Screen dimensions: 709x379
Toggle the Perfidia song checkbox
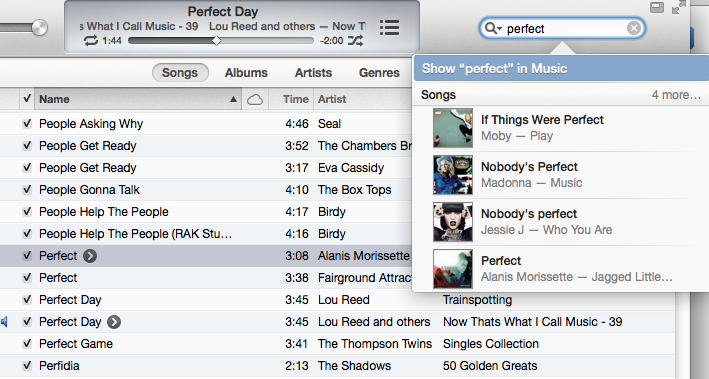(x=27, y=365)
